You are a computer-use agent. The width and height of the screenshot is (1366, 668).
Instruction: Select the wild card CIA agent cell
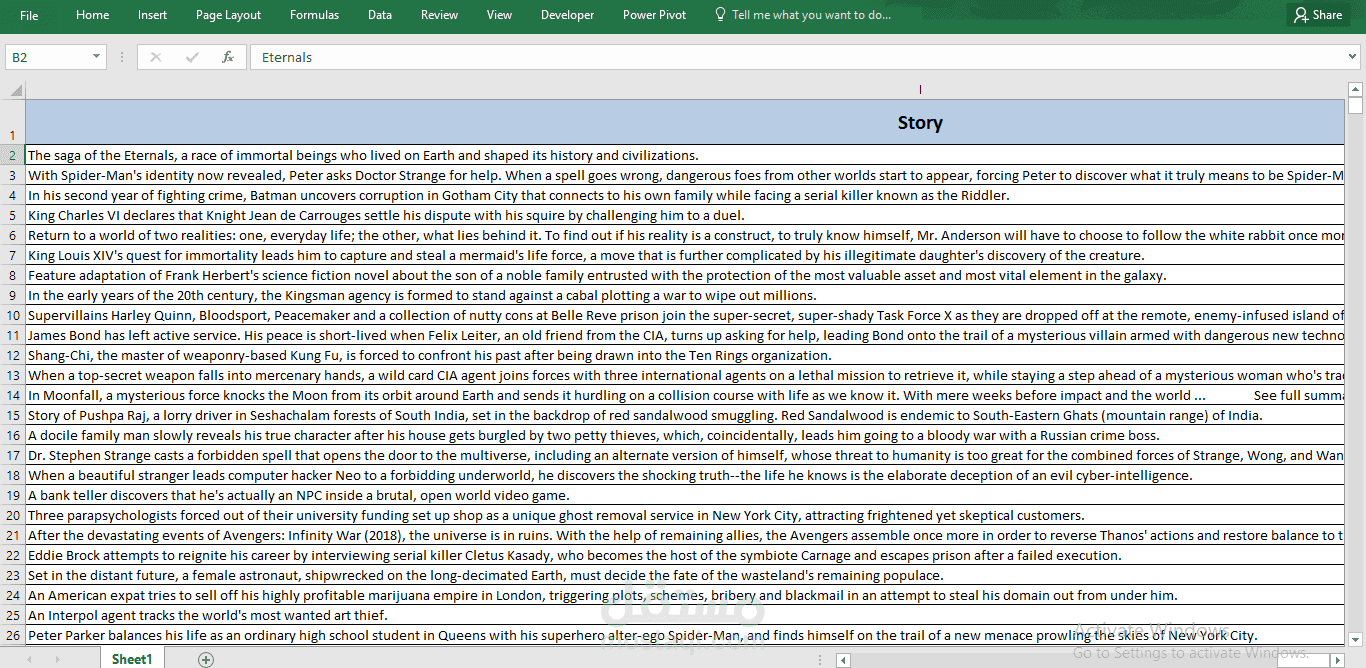click(684, 375)
